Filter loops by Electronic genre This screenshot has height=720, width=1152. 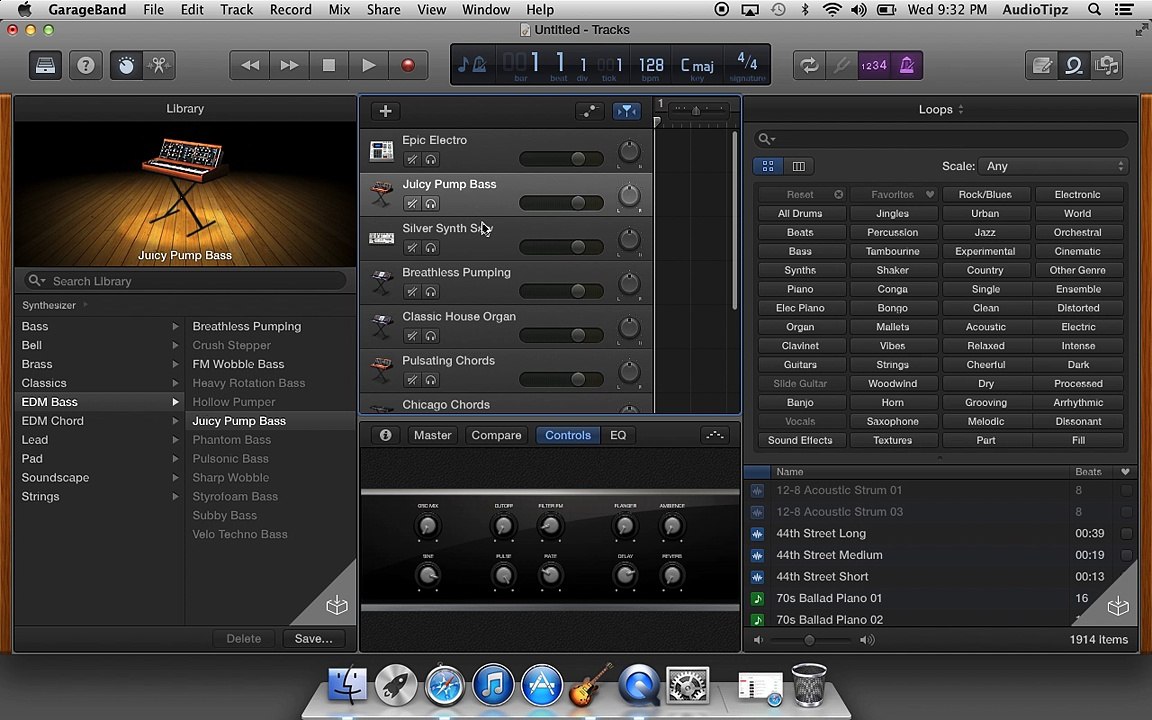(x=1077, y=194)
